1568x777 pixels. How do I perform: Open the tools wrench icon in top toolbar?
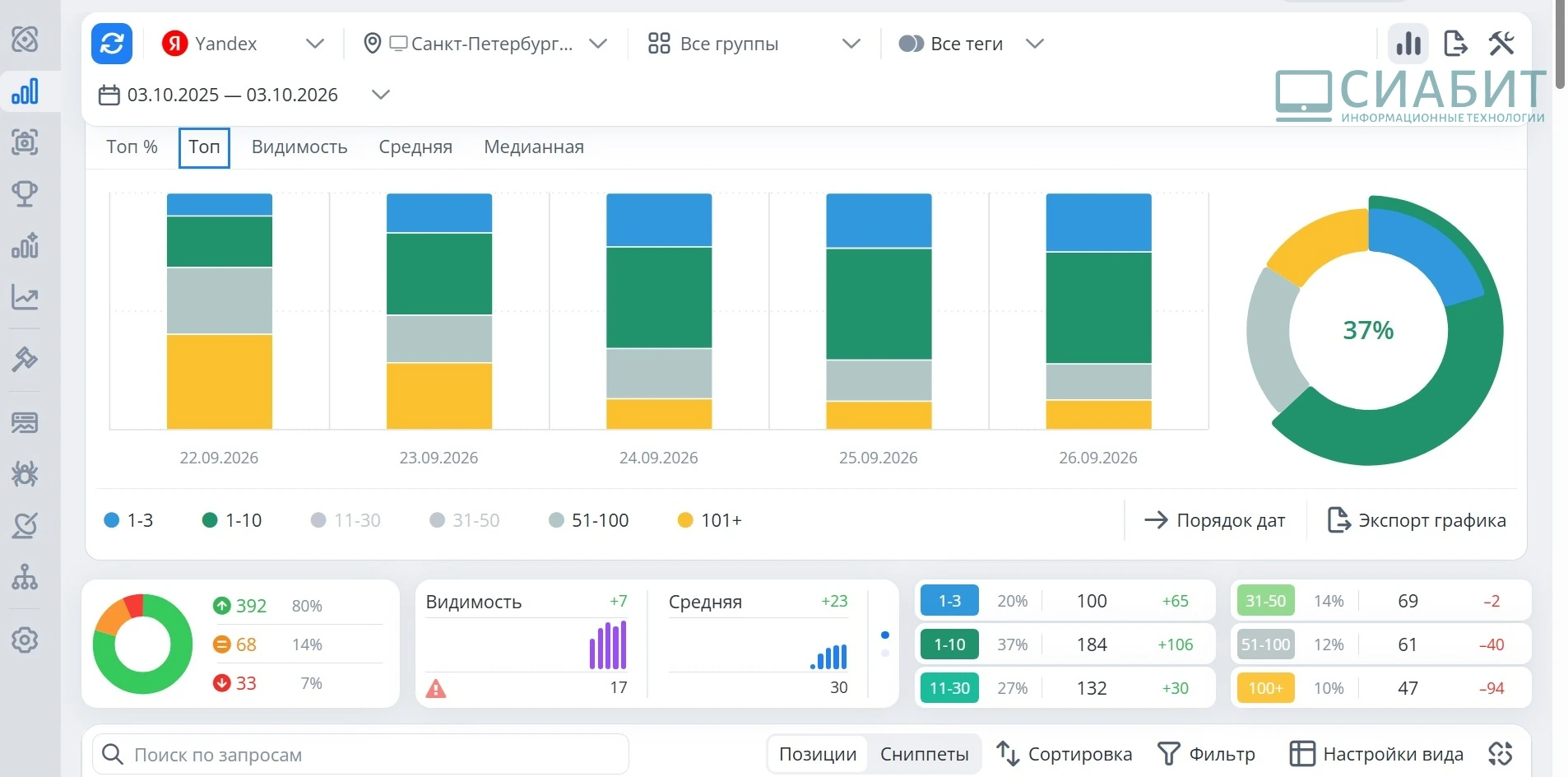coord(1501,44)
